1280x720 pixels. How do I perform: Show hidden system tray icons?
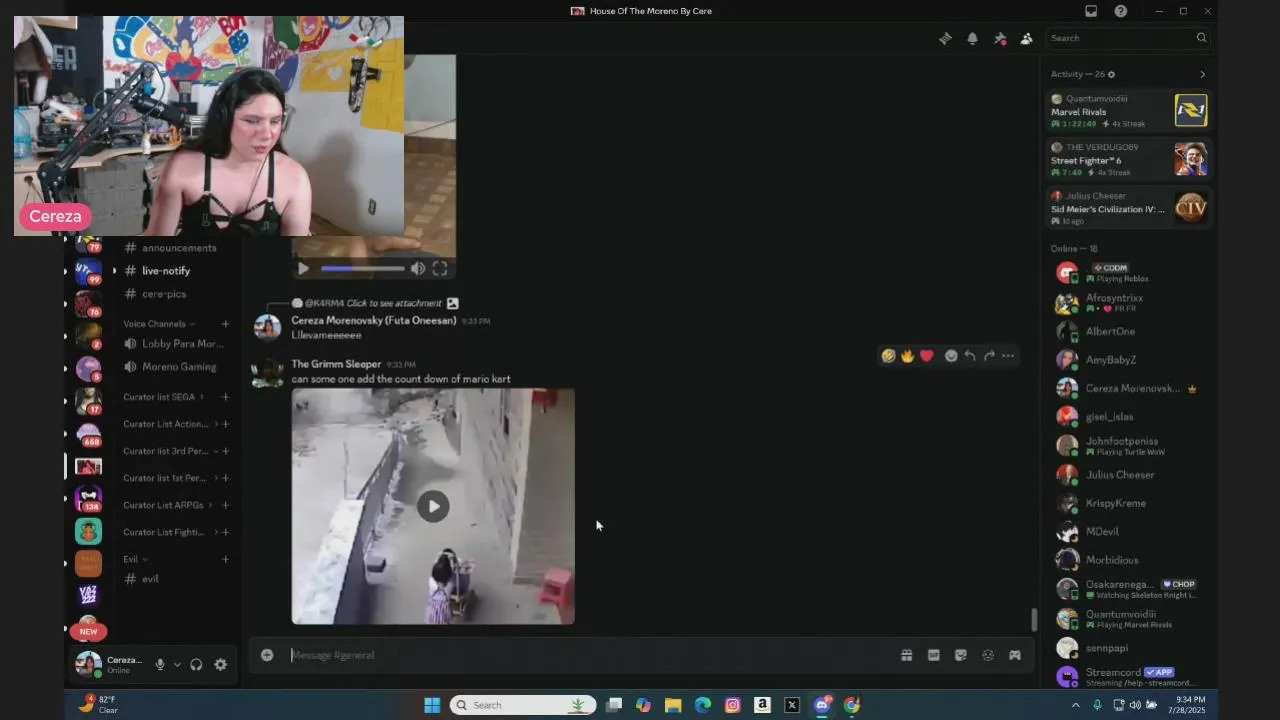click(x=1075, y=705)
